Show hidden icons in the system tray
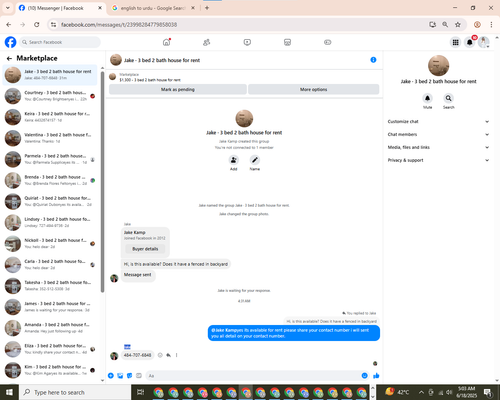Image resolution: width=500 pixels, height=400 pixels. coord(421,392)
